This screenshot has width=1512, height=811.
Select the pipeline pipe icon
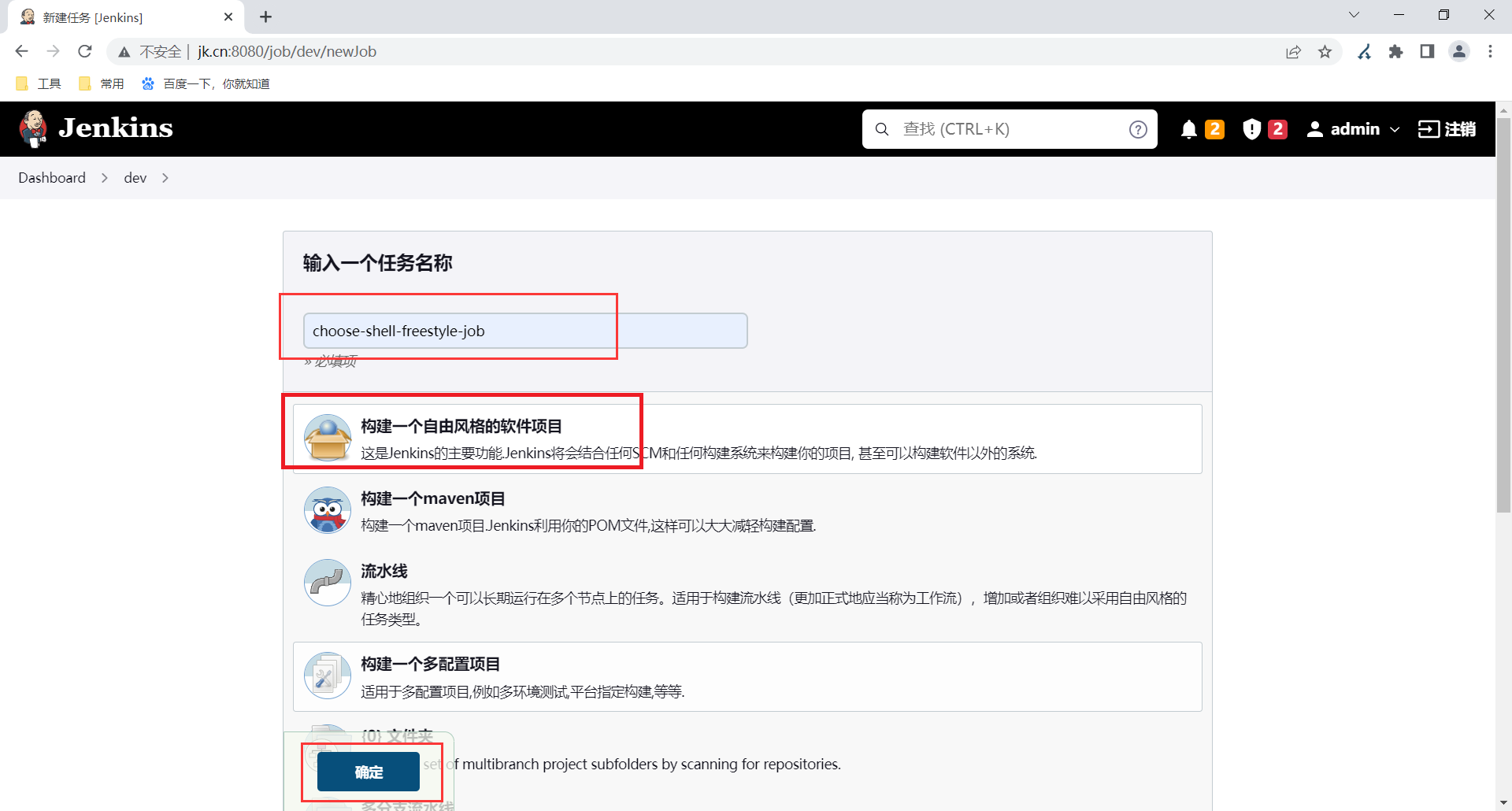(328, 583)
